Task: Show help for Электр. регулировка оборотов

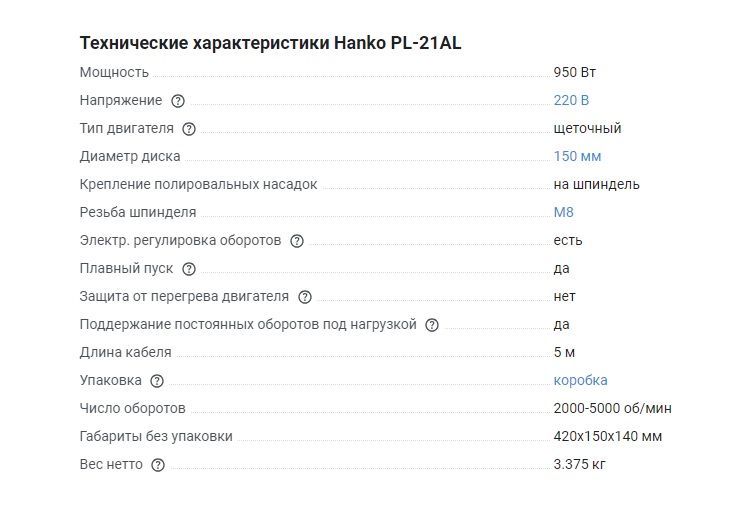Action: pyautogui.click(x=296, y=241)
